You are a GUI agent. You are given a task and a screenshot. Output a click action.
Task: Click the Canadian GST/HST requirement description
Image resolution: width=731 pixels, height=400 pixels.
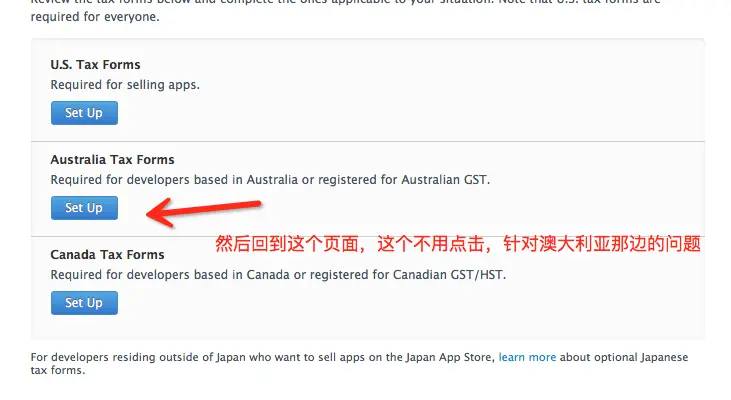[278, 275]
